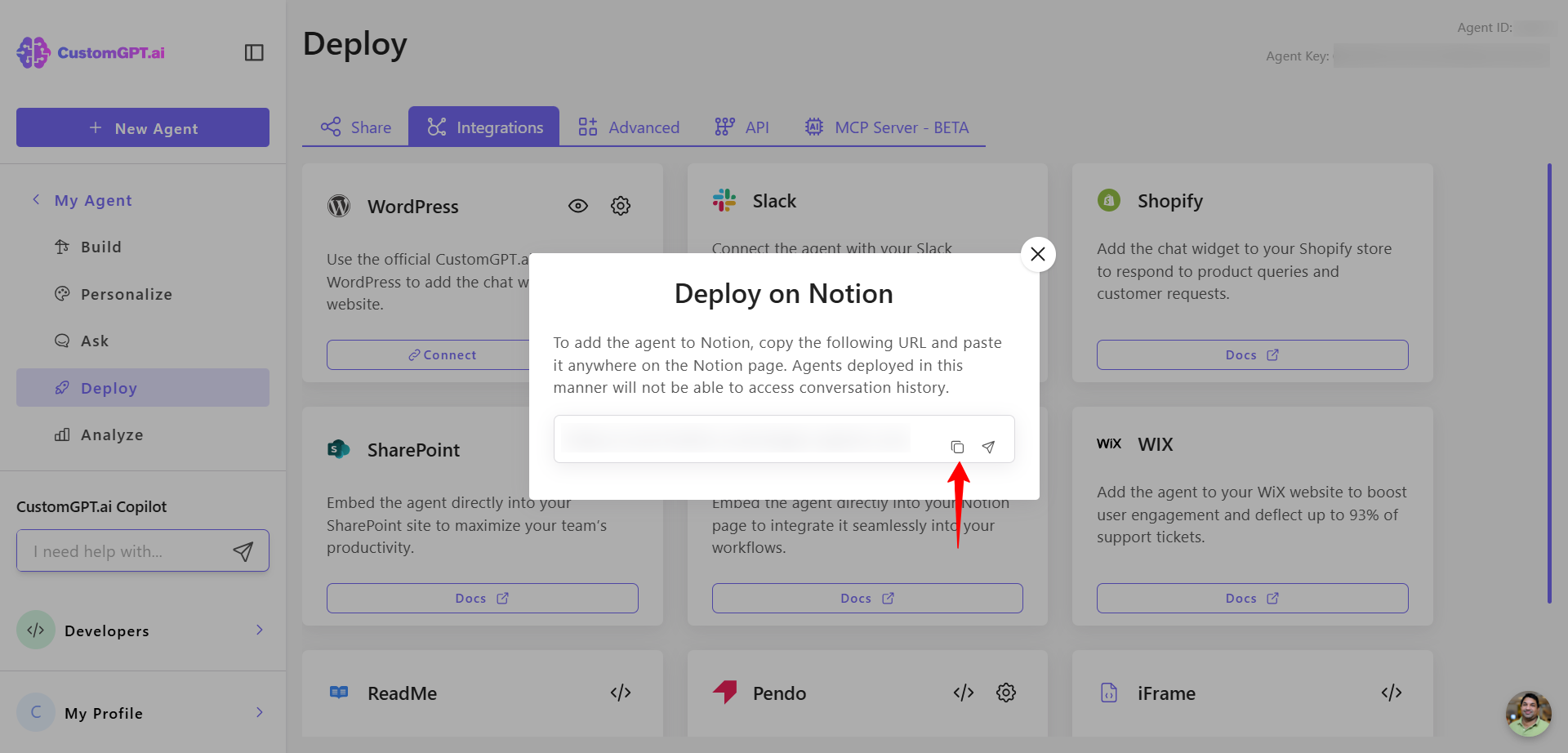Click the page vertical scrollbar
This screenshot has height=753, width=1568.
point(1549,384)
